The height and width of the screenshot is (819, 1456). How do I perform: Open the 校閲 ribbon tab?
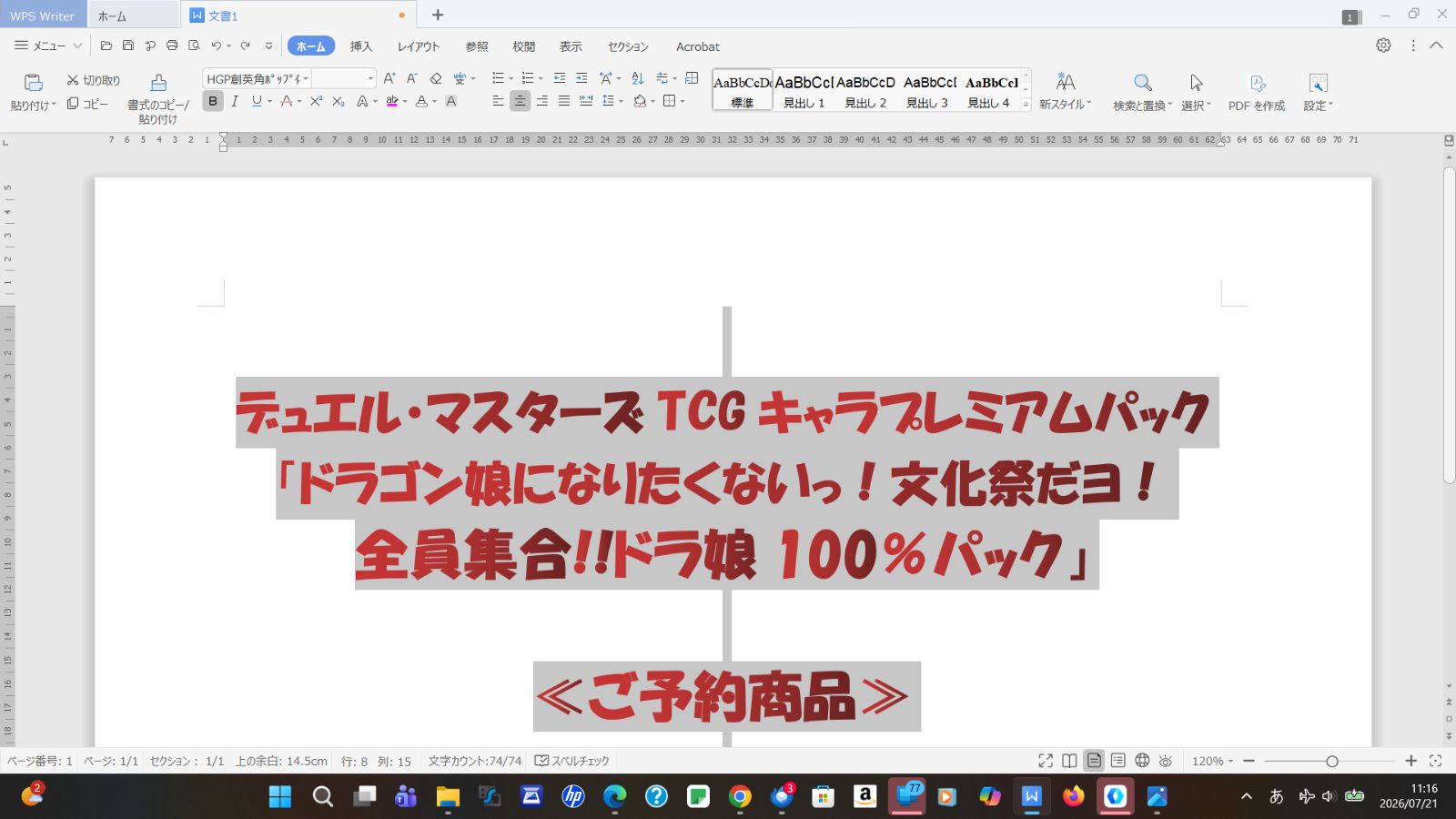click(x=523, y=46)
